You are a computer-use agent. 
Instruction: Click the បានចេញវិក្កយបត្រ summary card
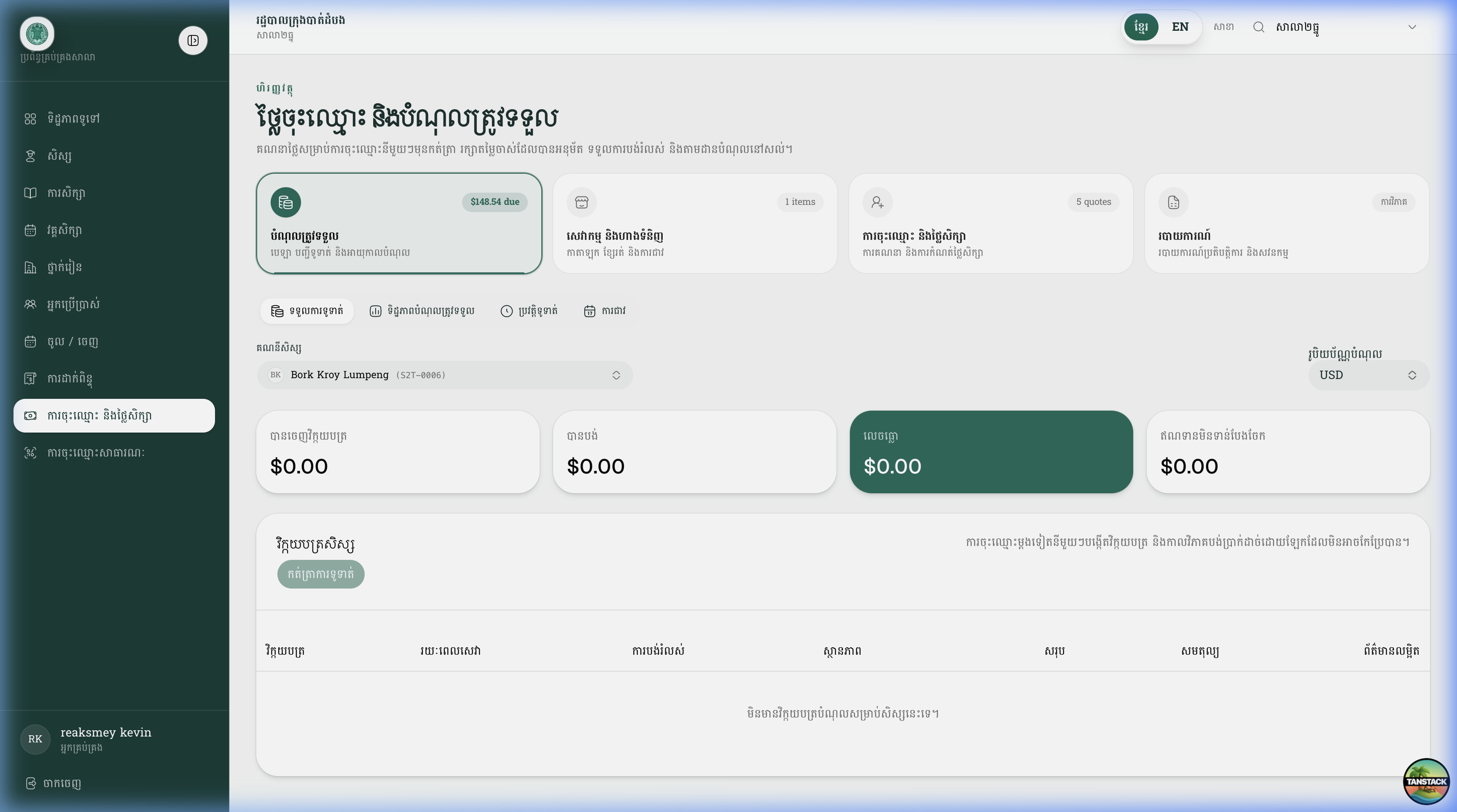(398, 452)
